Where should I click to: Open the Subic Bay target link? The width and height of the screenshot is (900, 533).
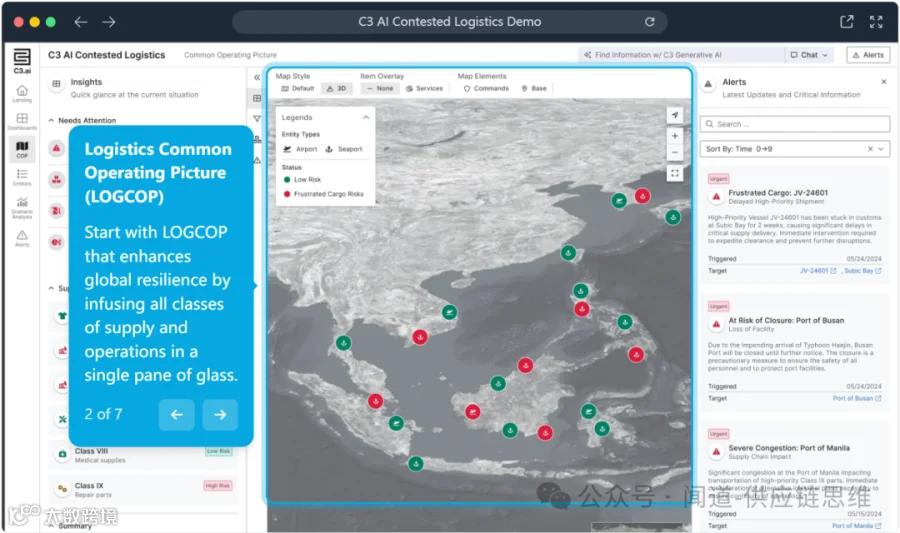click(863, 271)
